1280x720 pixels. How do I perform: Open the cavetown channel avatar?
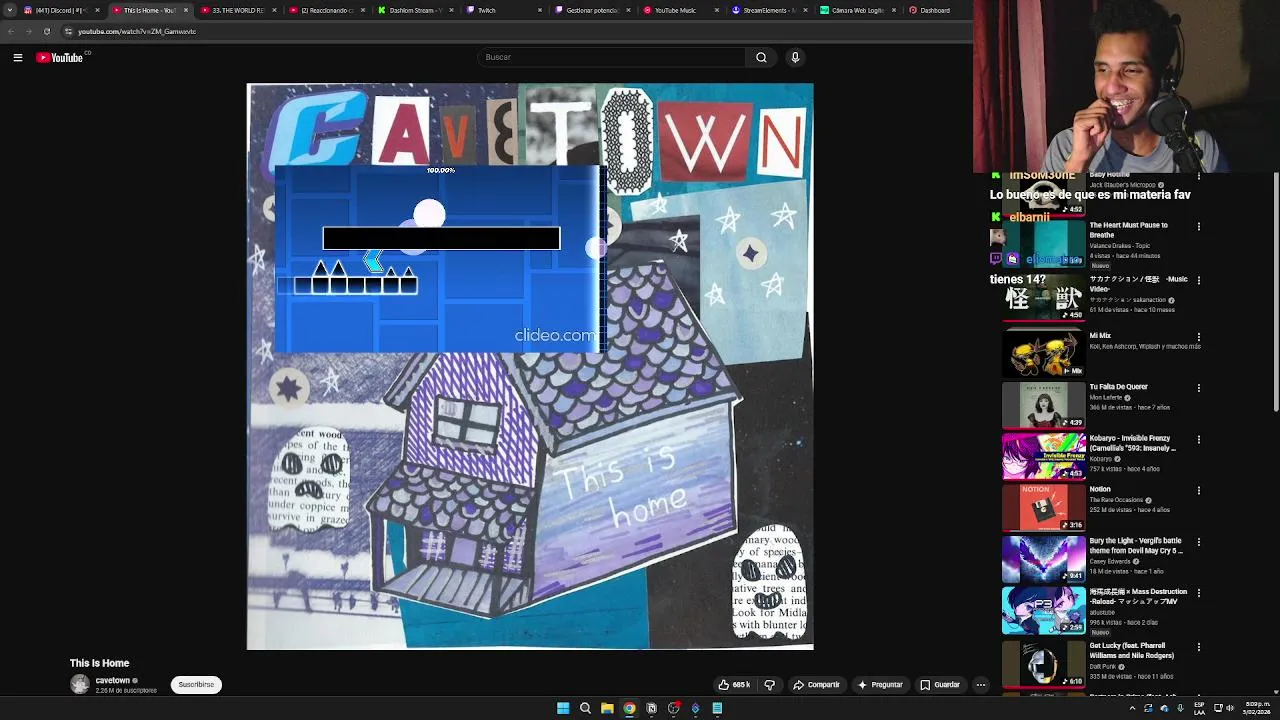pyautogui.click(x=80, y=685)
